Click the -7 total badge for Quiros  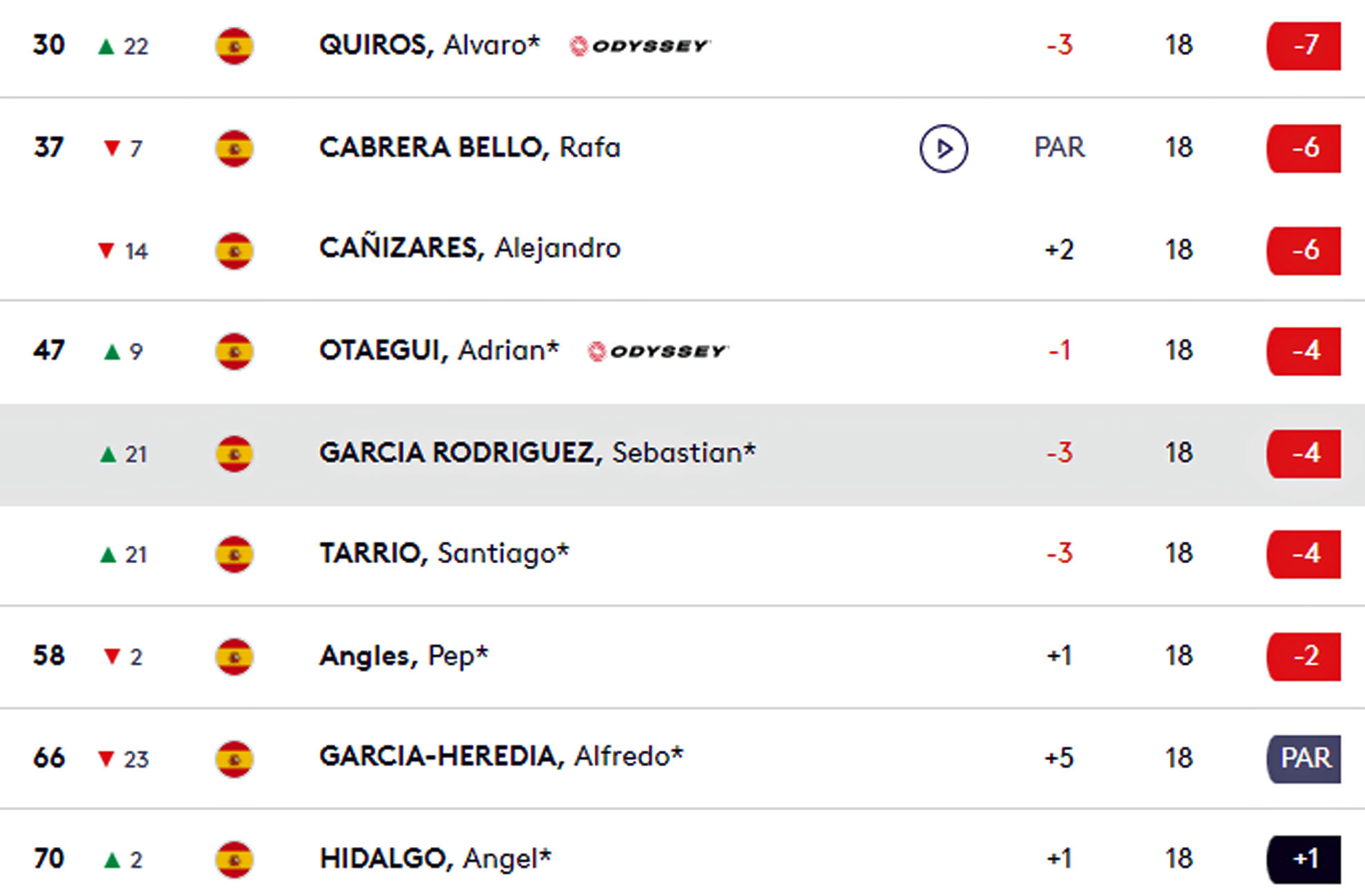(x=1304, y=46)
